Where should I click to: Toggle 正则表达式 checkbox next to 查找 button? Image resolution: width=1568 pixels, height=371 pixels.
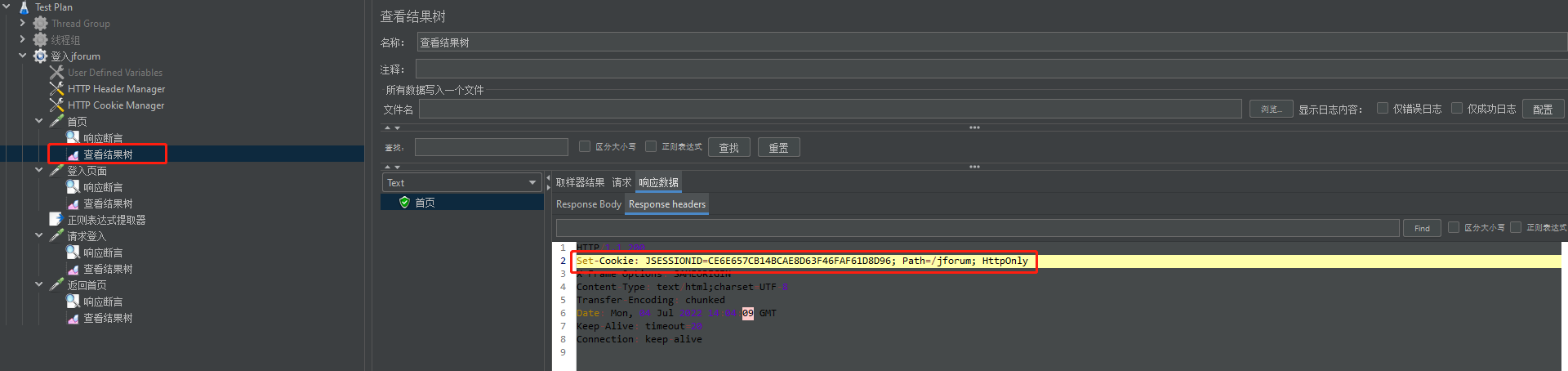pyautogui.click(x=651, y=146)
